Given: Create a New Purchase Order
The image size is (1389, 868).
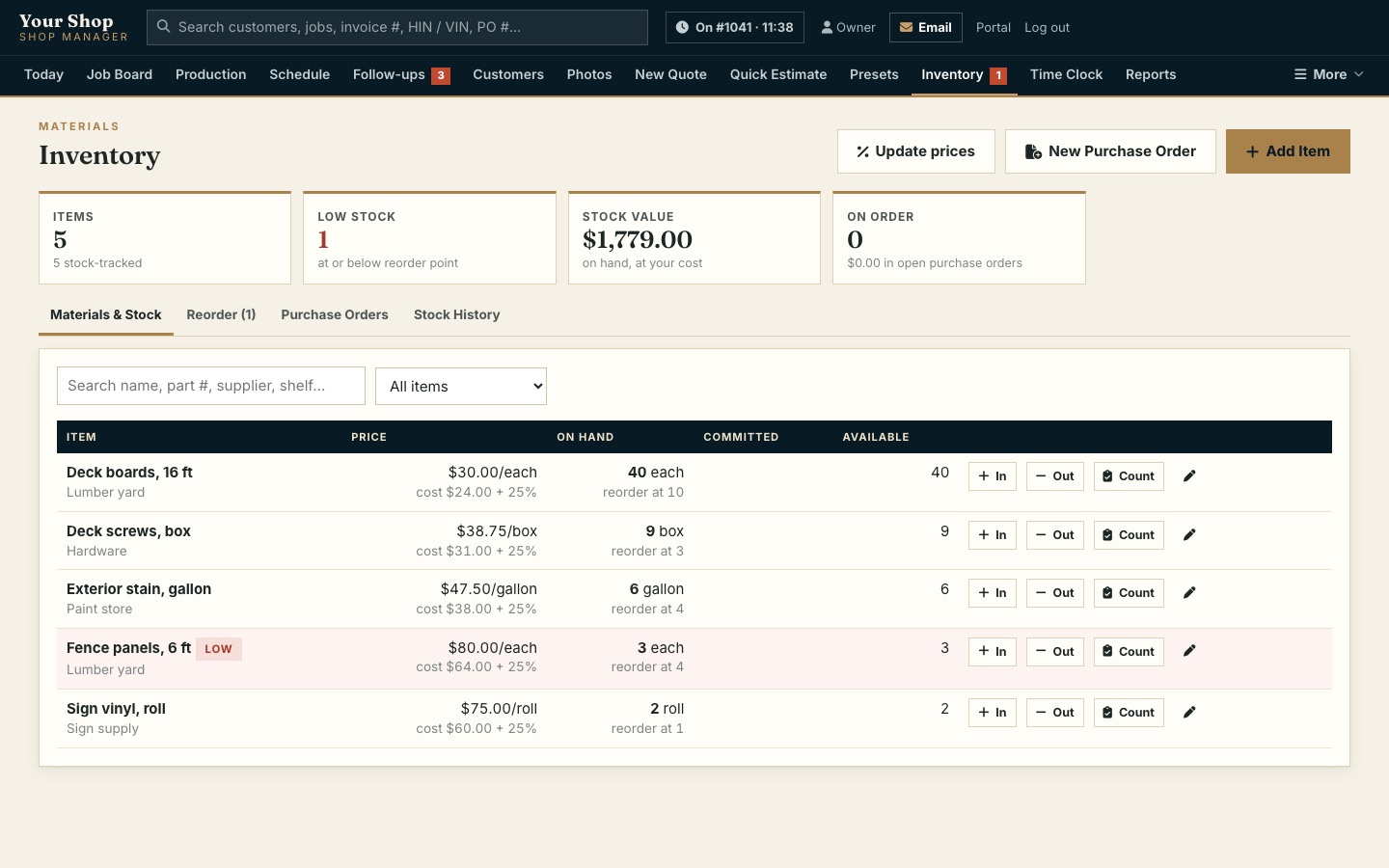Looking at the screenshot, I should (x=1110, y=151).
